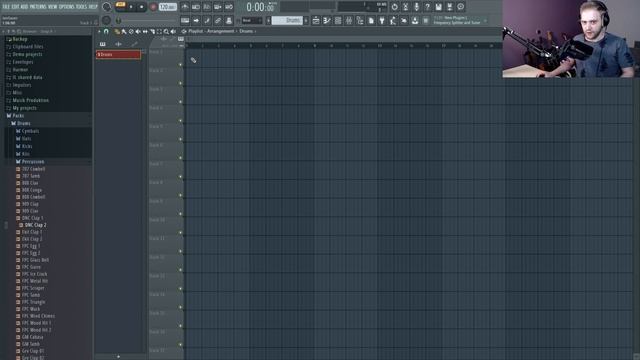Image resolution: width=640 pixels, height=360 pixels.
Task: Select the playlist paint brush tool
Action: [124, 31]
